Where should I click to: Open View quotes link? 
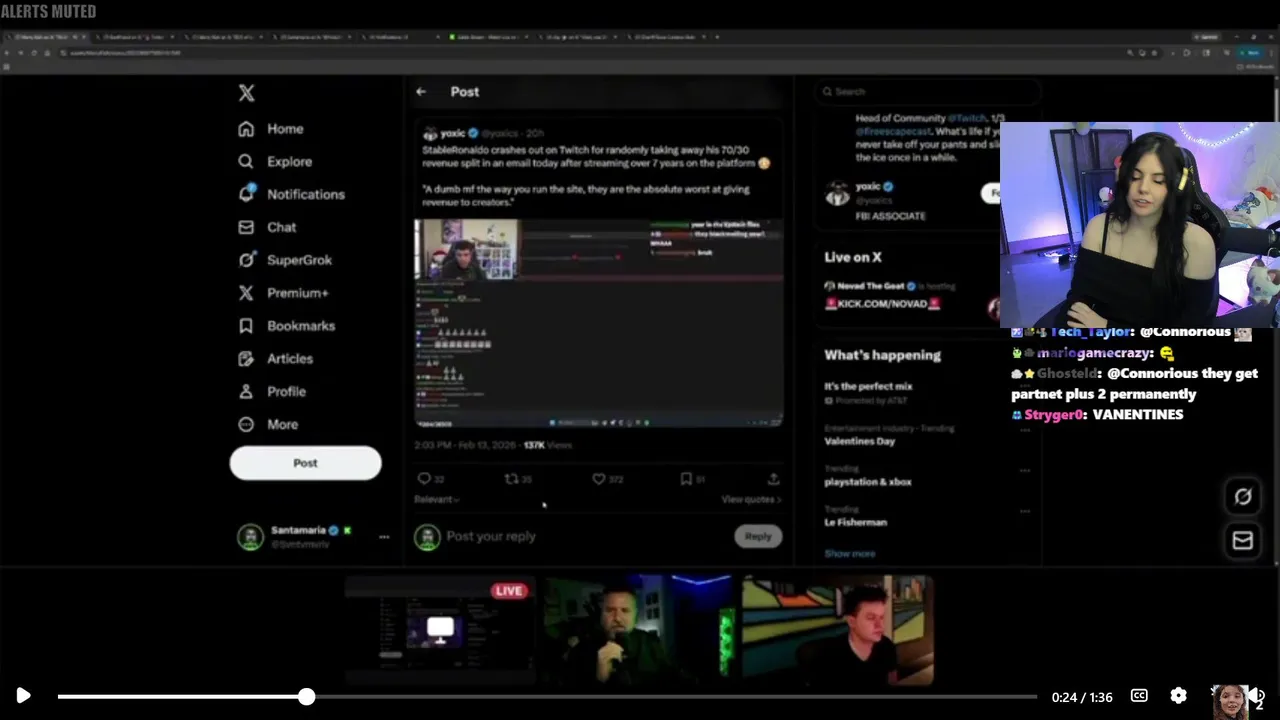[751, 499]
